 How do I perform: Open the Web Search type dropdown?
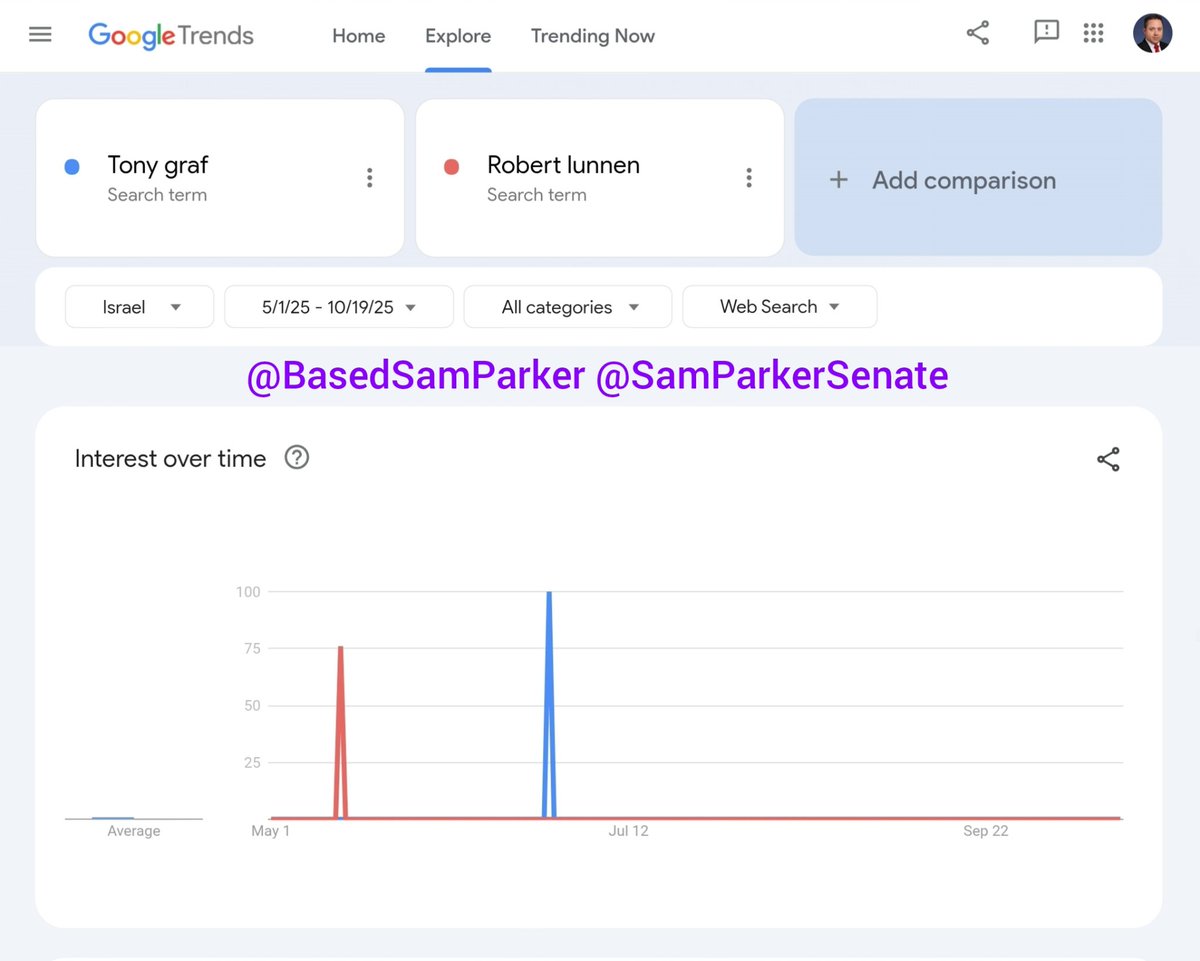click(x=779, y=307)
